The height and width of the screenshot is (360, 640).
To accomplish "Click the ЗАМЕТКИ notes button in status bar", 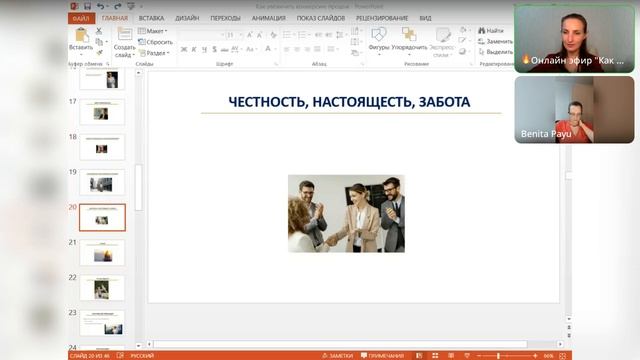I will pos(338,356).
